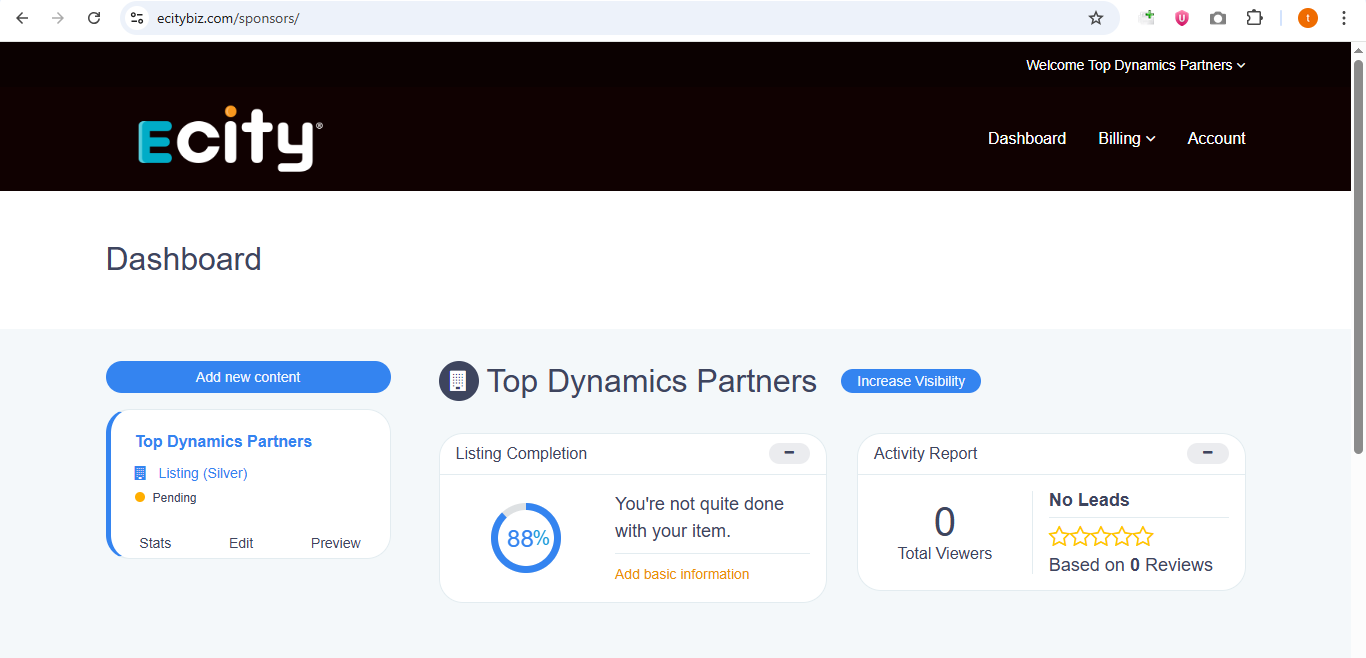1366x658 pixels.
Task: Expand the Welcome Top Dynamics Partners dropdown
Action: point(1135,65)
